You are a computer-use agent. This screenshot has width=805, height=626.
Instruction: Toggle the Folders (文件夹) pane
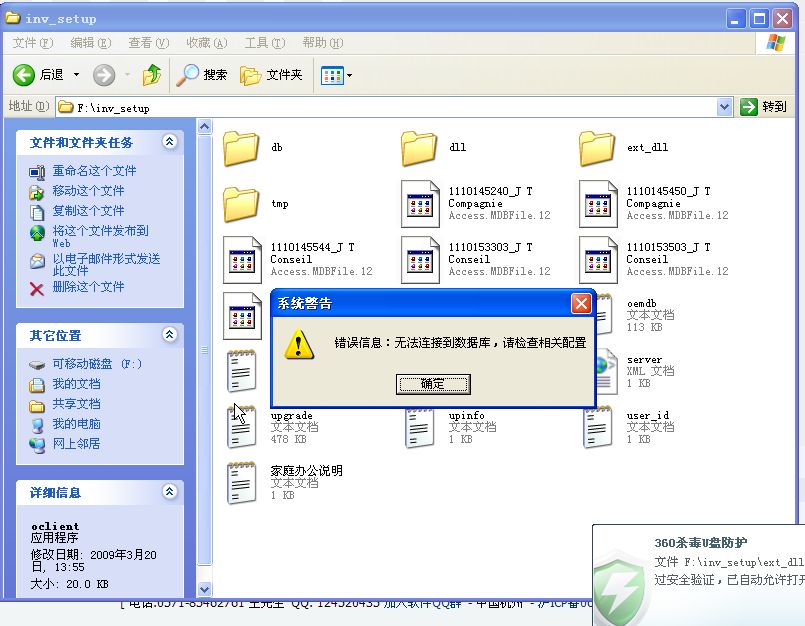click(x=272, y=75)
